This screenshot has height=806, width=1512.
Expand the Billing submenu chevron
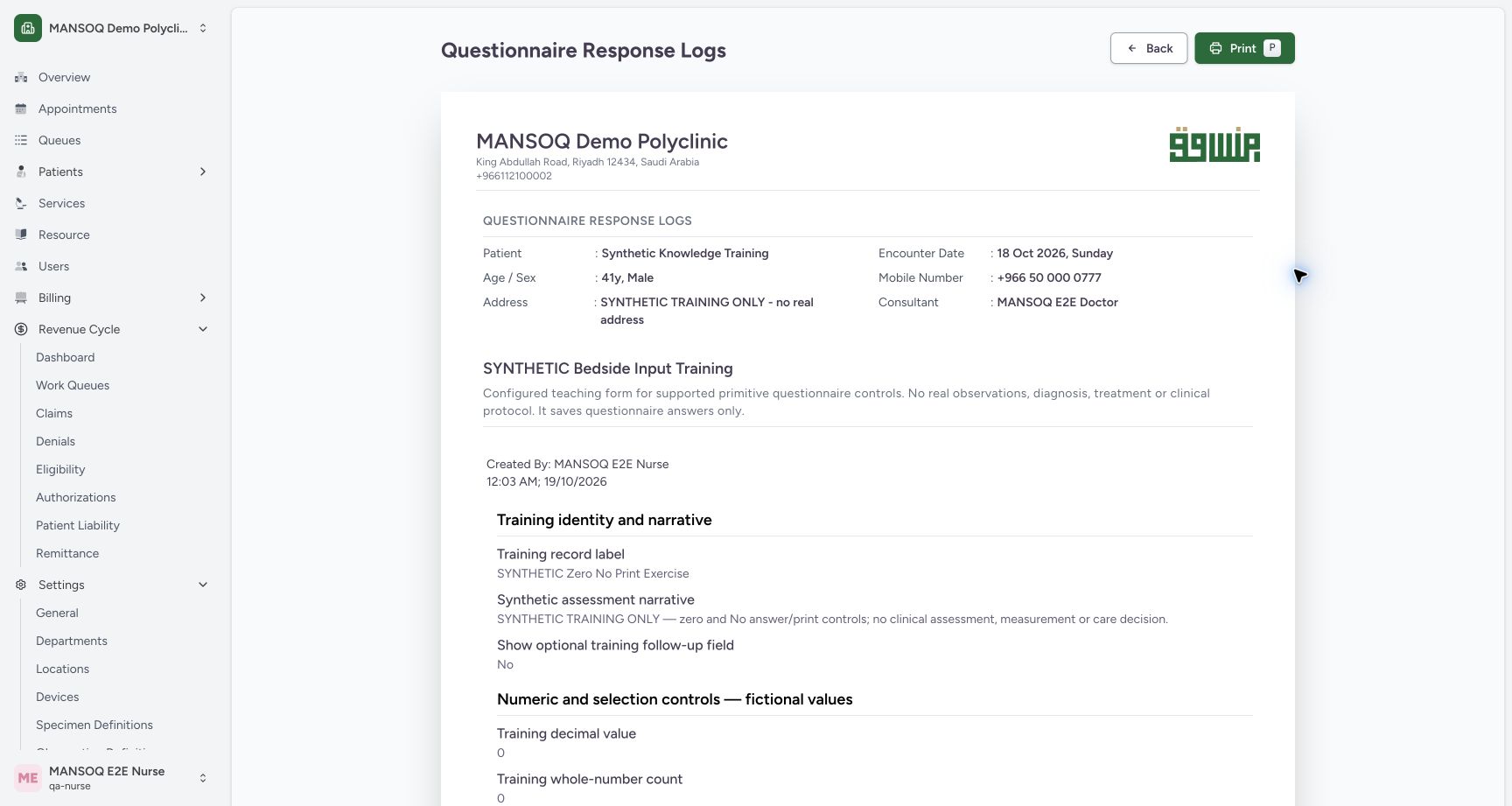coord(203,298)
